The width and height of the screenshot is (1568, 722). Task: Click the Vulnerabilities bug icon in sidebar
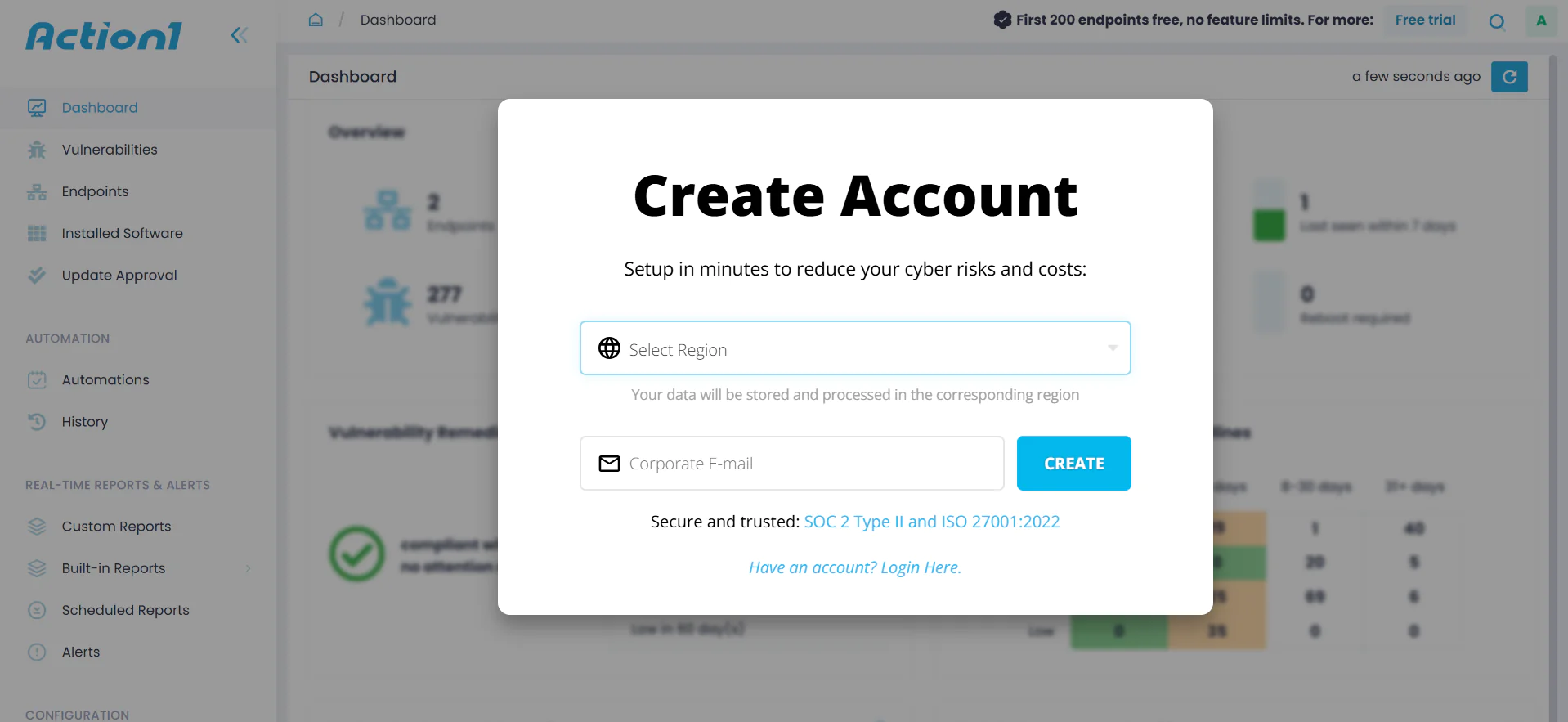37,150
